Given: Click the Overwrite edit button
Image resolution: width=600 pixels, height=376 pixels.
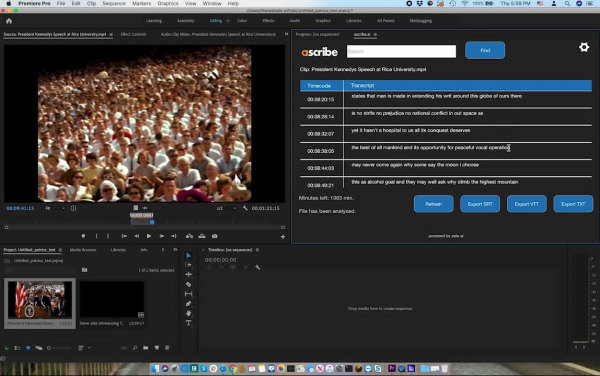Looking at the screenshot, I should point(202,236).
